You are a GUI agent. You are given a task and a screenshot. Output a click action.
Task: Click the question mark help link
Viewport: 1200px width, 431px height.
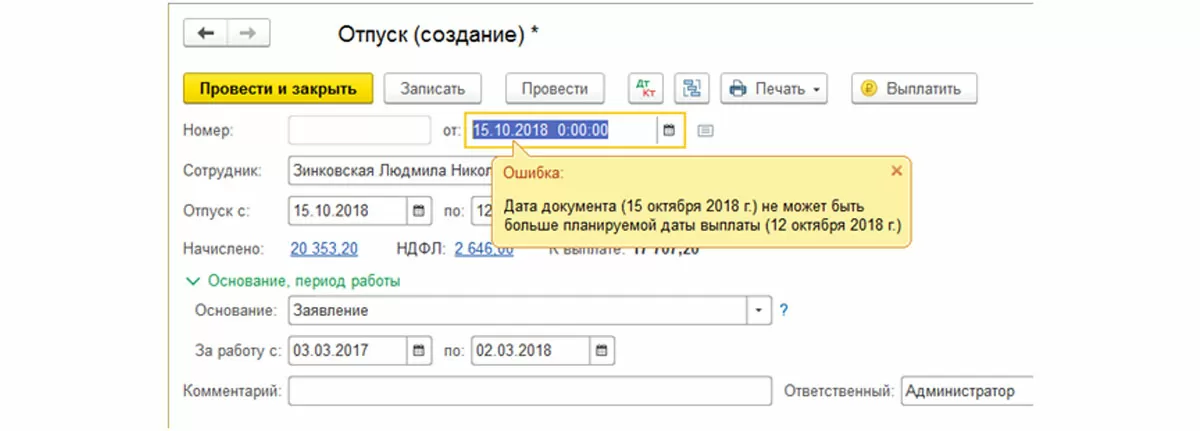click(x=784, y=310)
